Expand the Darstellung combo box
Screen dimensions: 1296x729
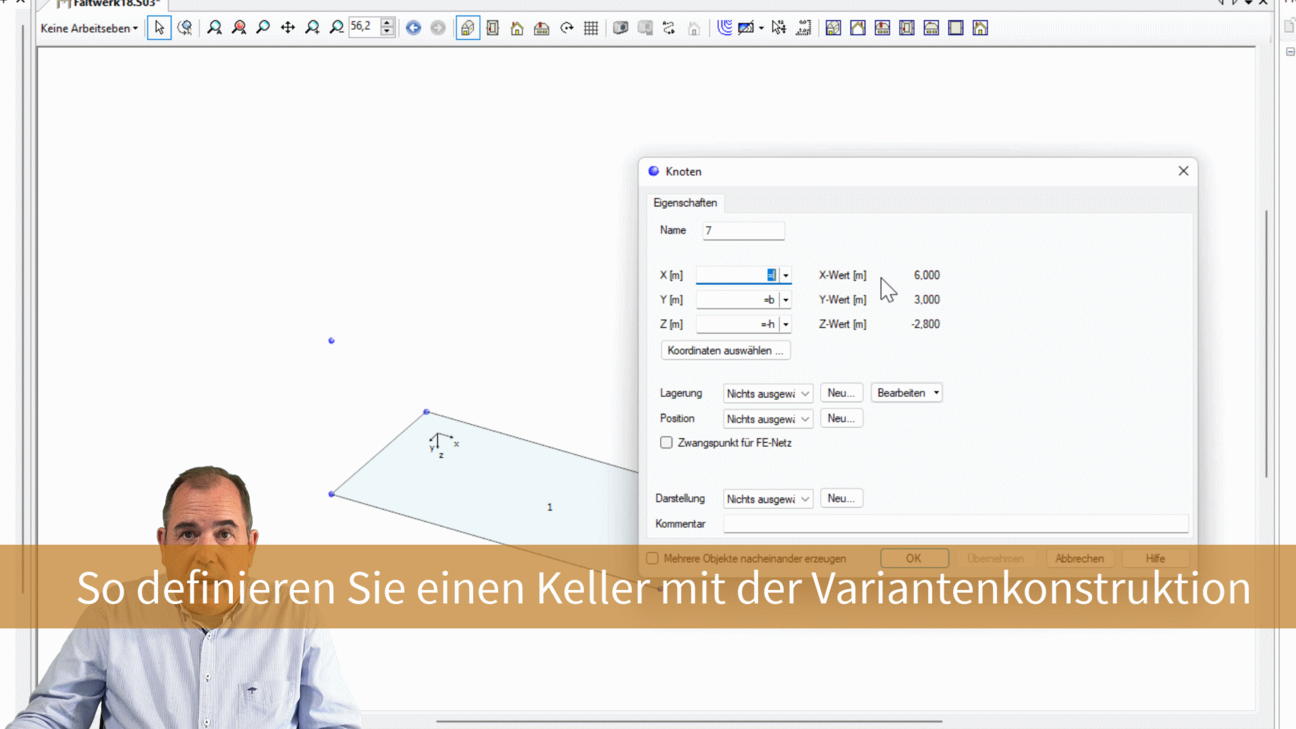[x=767, y=499]
